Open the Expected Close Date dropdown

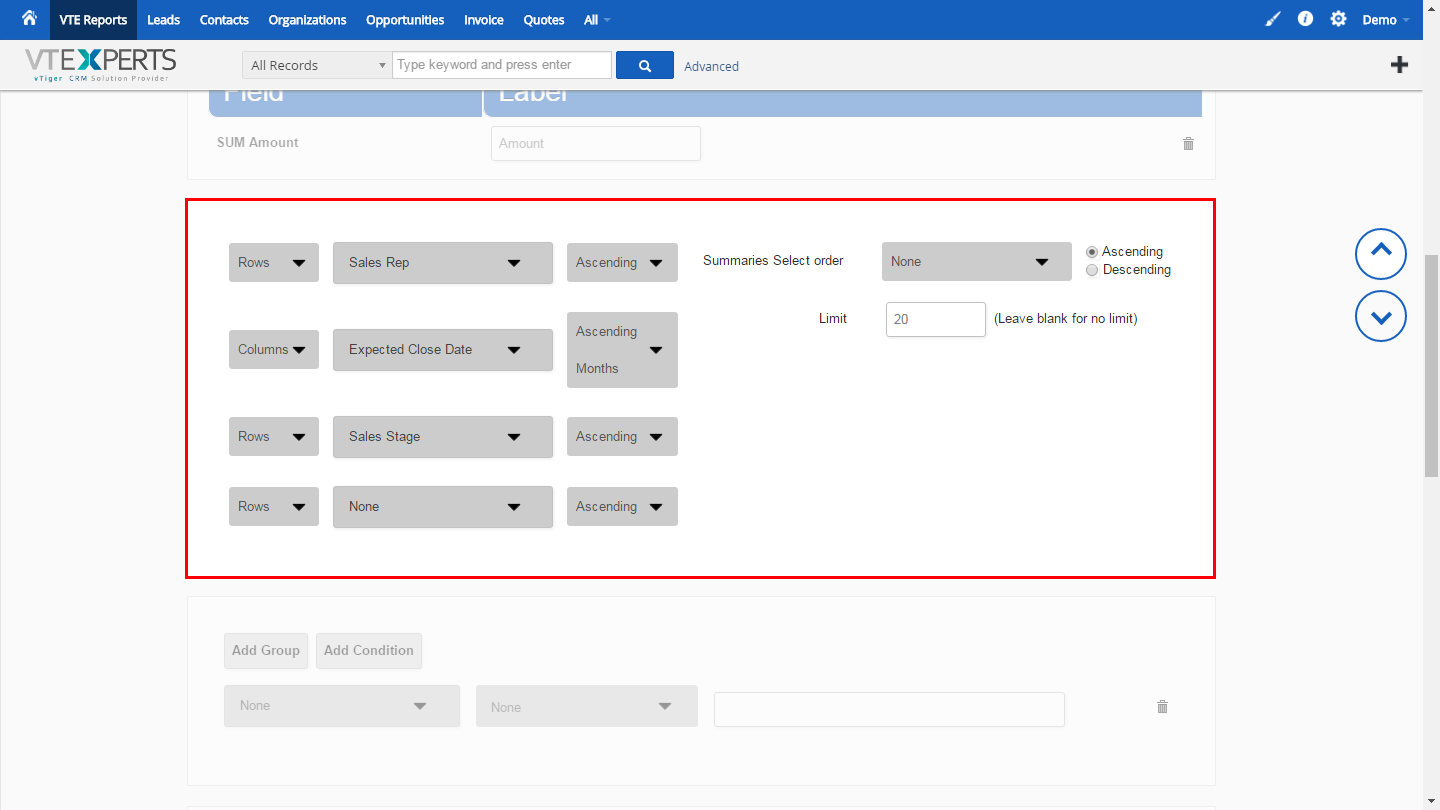tap(443, 349)
